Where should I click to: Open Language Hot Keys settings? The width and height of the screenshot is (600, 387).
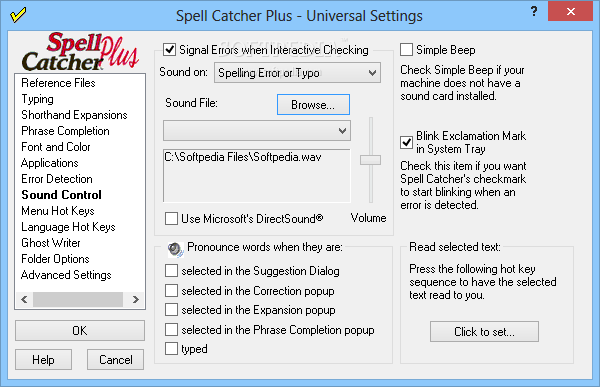pos(68,227)
